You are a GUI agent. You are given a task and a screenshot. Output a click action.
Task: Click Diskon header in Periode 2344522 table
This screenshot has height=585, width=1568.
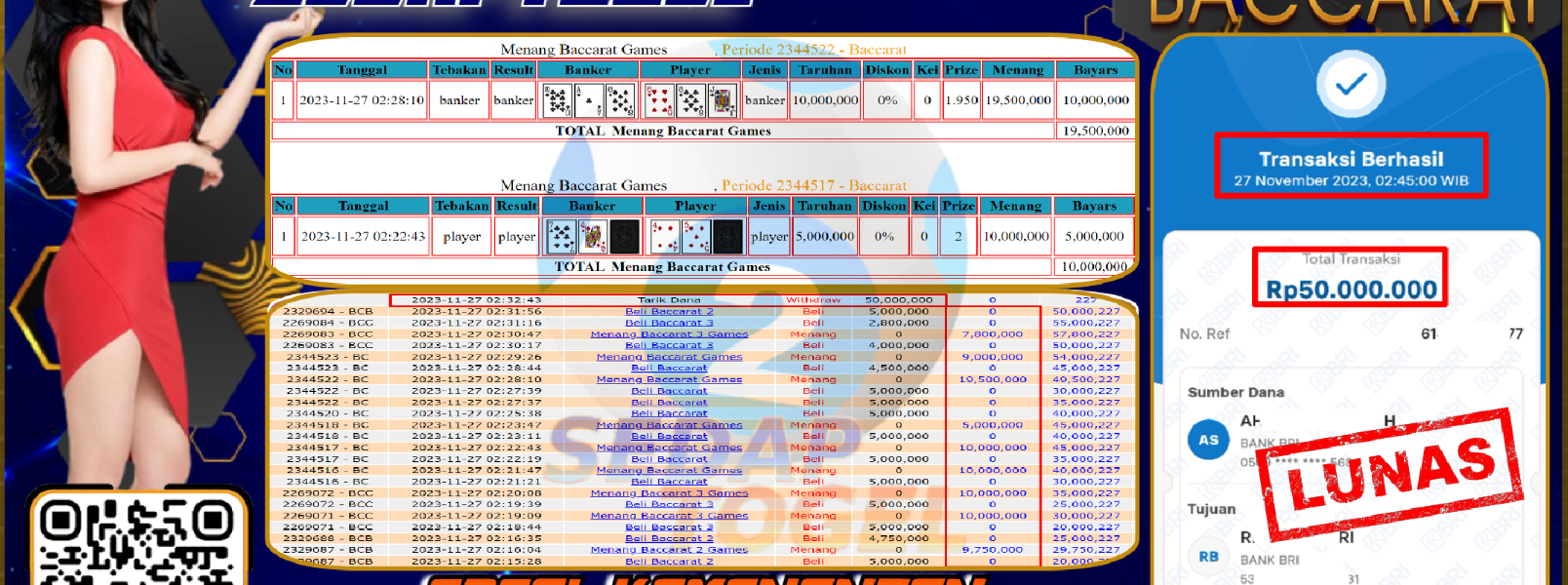[x=887, y=70]
